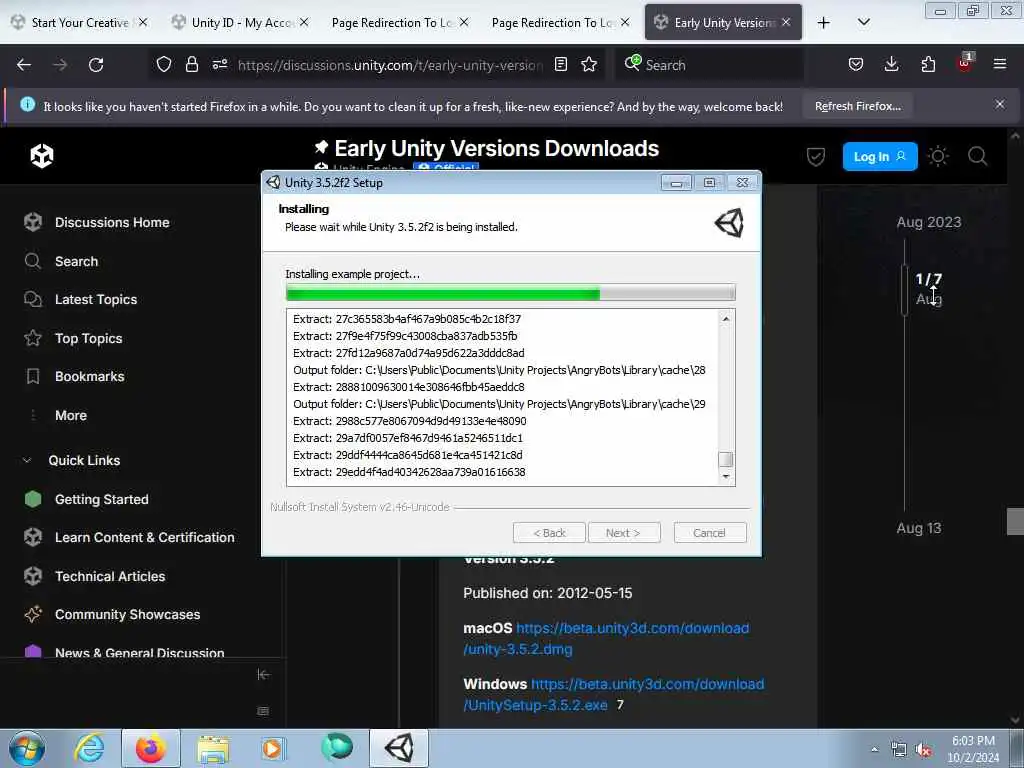View site security padlock info

(x=191, y=64)
